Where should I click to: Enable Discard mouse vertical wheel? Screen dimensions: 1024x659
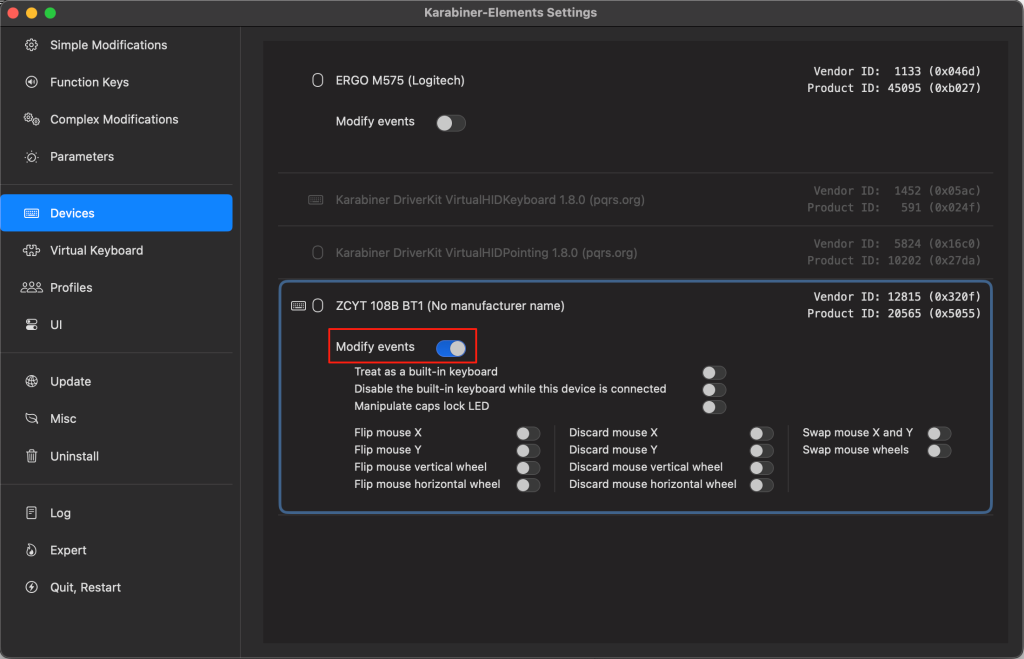[x=761, y=468]
